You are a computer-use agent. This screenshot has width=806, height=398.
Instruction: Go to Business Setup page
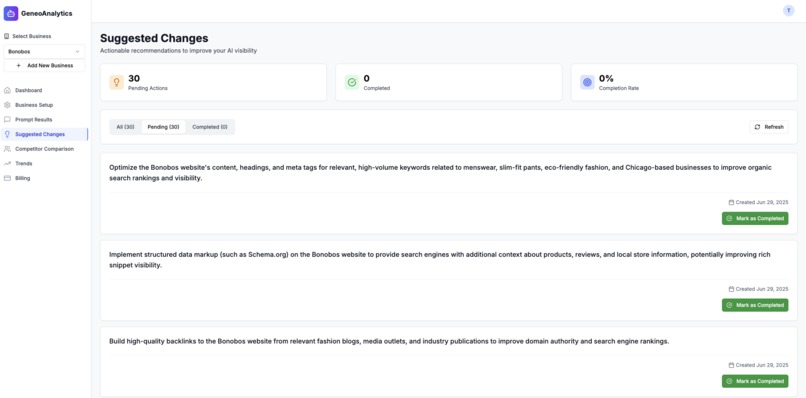pyautogui.click(x=44, y=105)
